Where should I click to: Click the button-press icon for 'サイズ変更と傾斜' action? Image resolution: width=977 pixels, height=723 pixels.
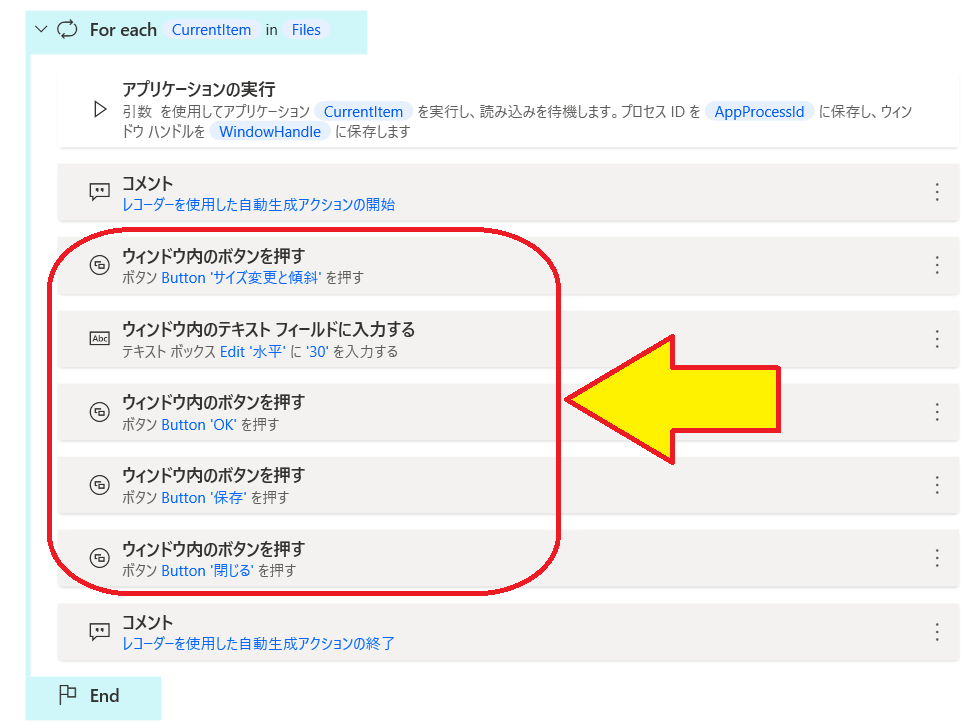tap(99, 266)
